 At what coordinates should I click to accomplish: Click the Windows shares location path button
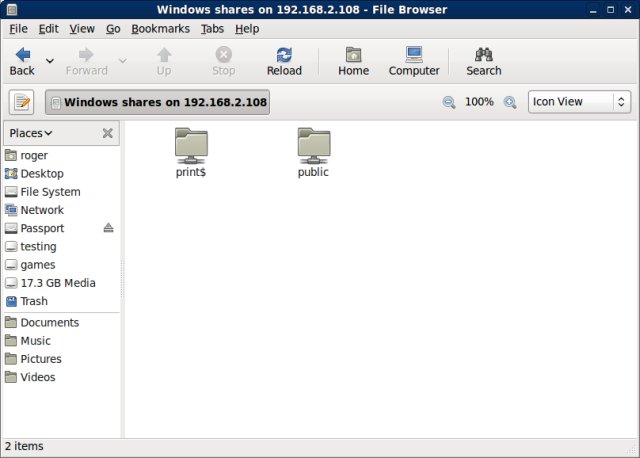coord(158,102)
